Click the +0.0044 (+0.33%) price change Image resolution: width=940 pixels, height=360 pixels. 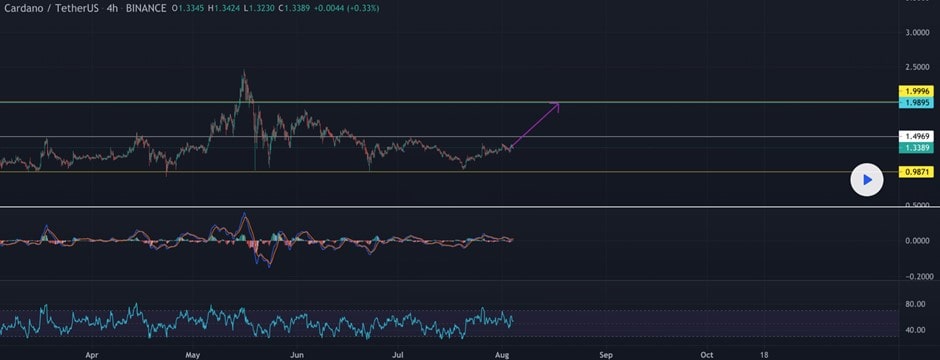(x=348, y=8)
